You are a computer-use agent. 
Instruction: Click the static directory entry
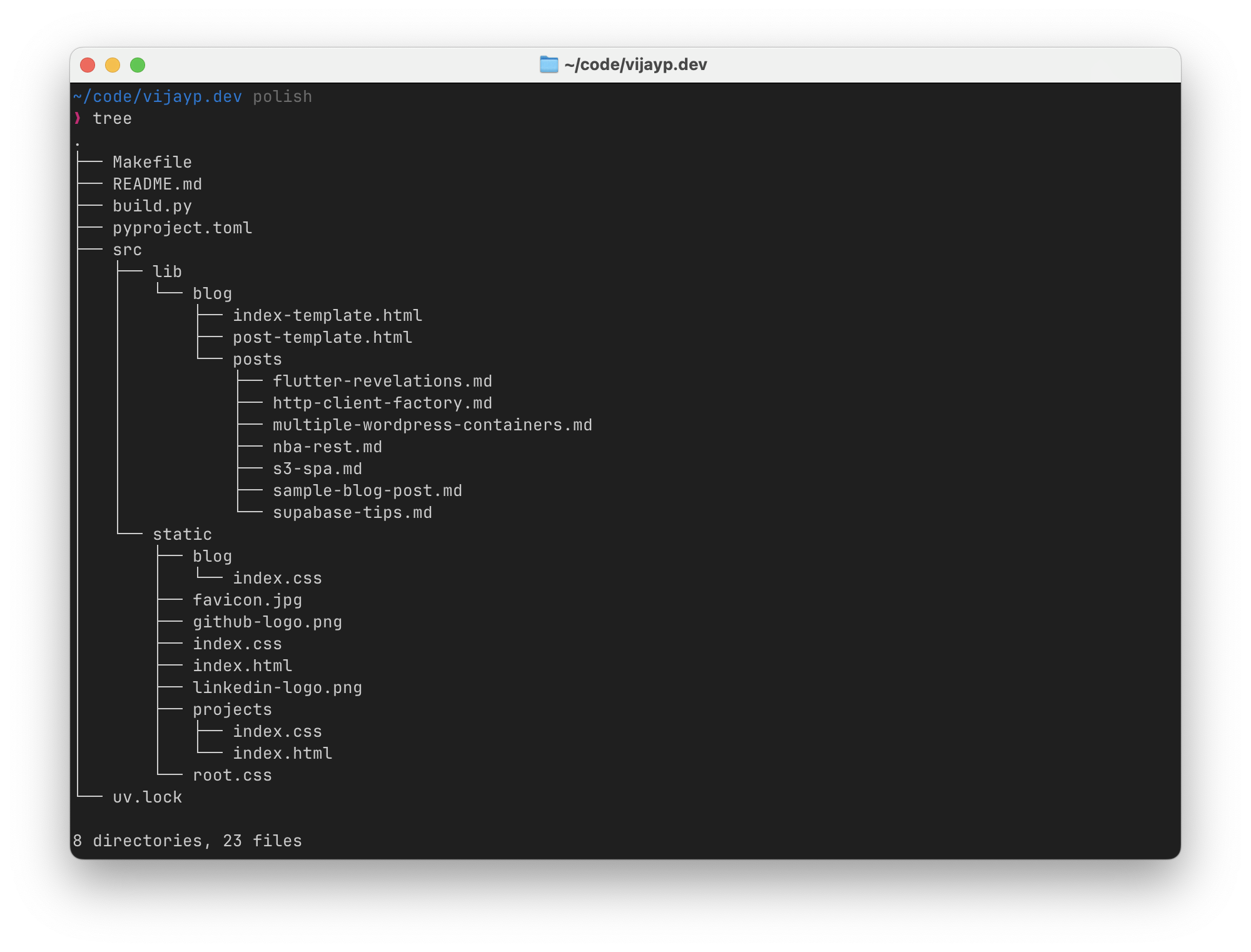coord(182,534)
